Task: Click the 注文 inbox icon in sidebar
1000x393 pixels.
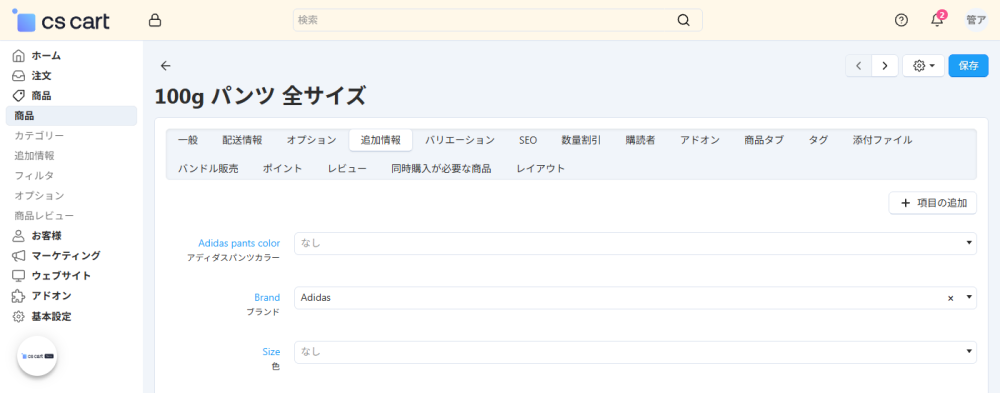Action: point(19,76)
